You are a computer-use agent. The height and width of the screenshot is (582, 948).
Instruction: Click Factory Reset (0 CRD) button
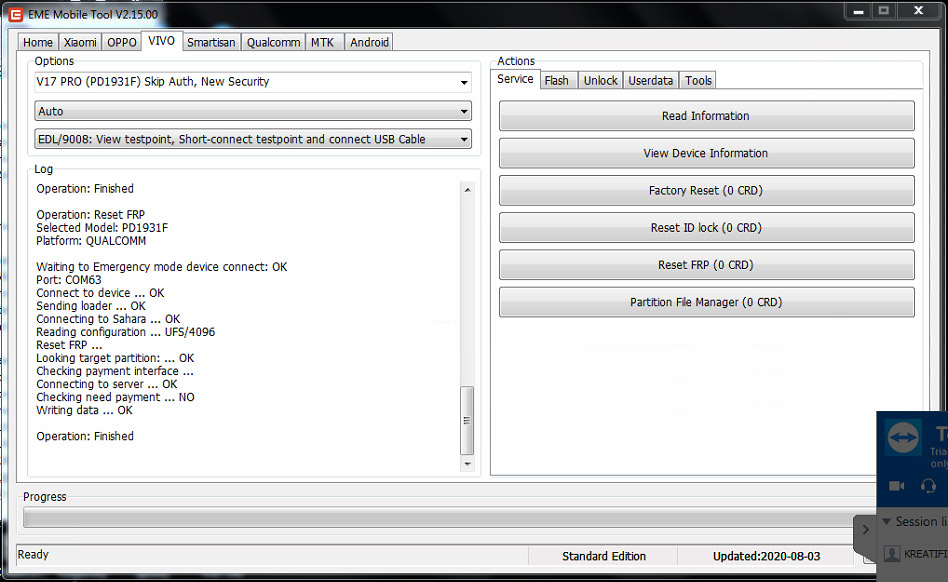click(706, 190)
